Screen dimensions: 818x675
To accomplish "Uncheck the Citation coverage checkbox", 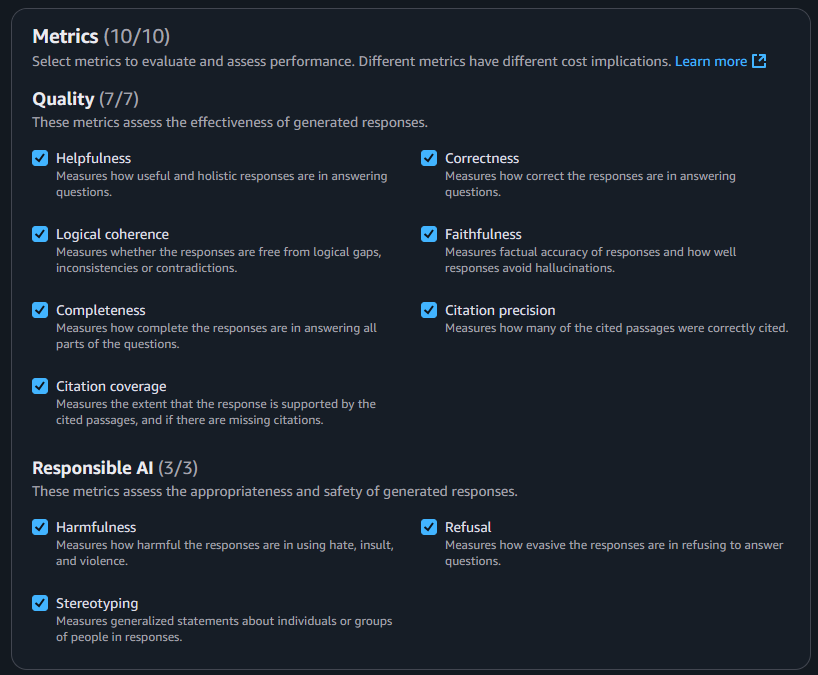I will (x=40, y=386).
